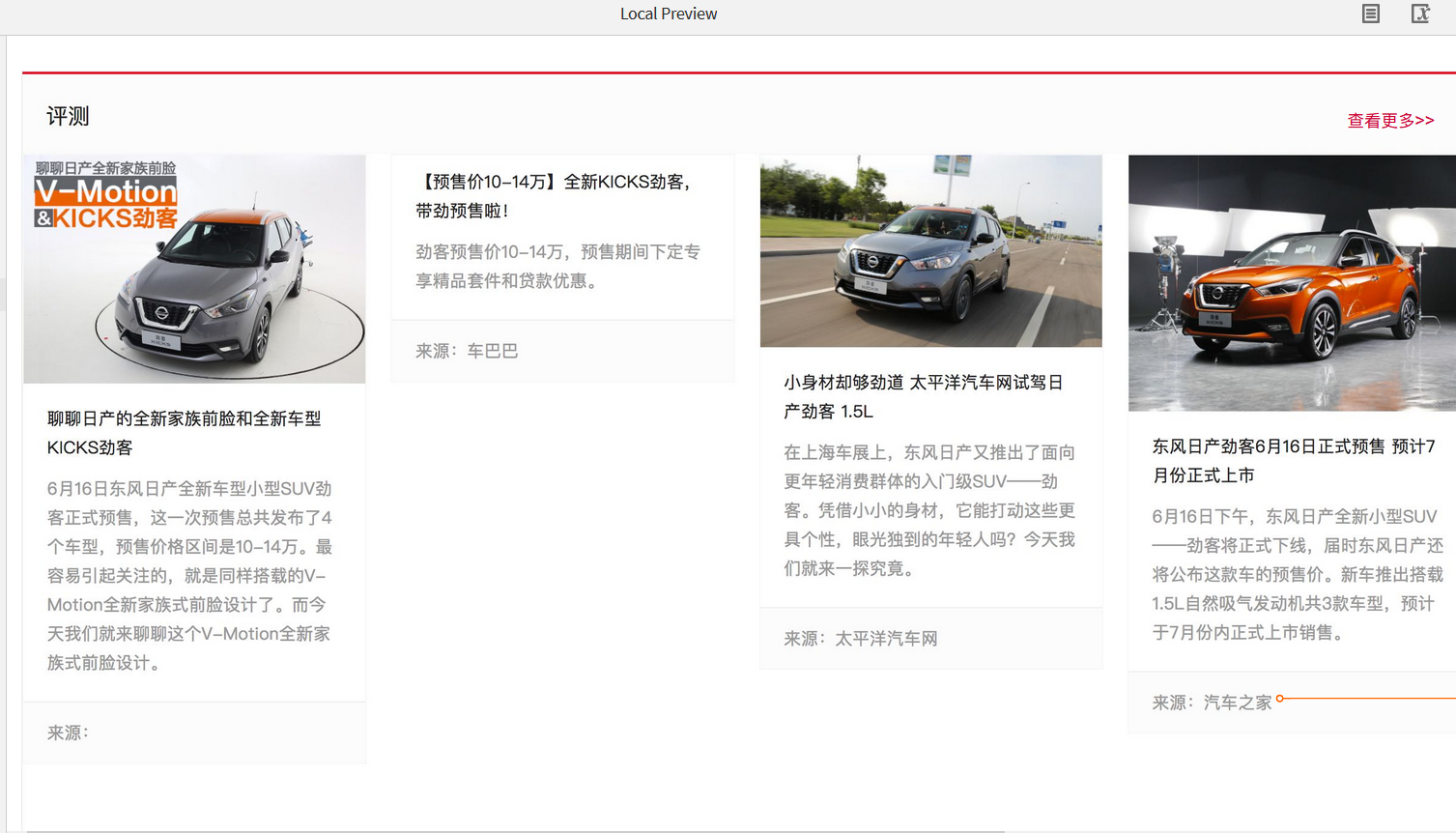Click the 评测 section heading
The height and width of the screenshot is (833, 1456).
(68, 117)
